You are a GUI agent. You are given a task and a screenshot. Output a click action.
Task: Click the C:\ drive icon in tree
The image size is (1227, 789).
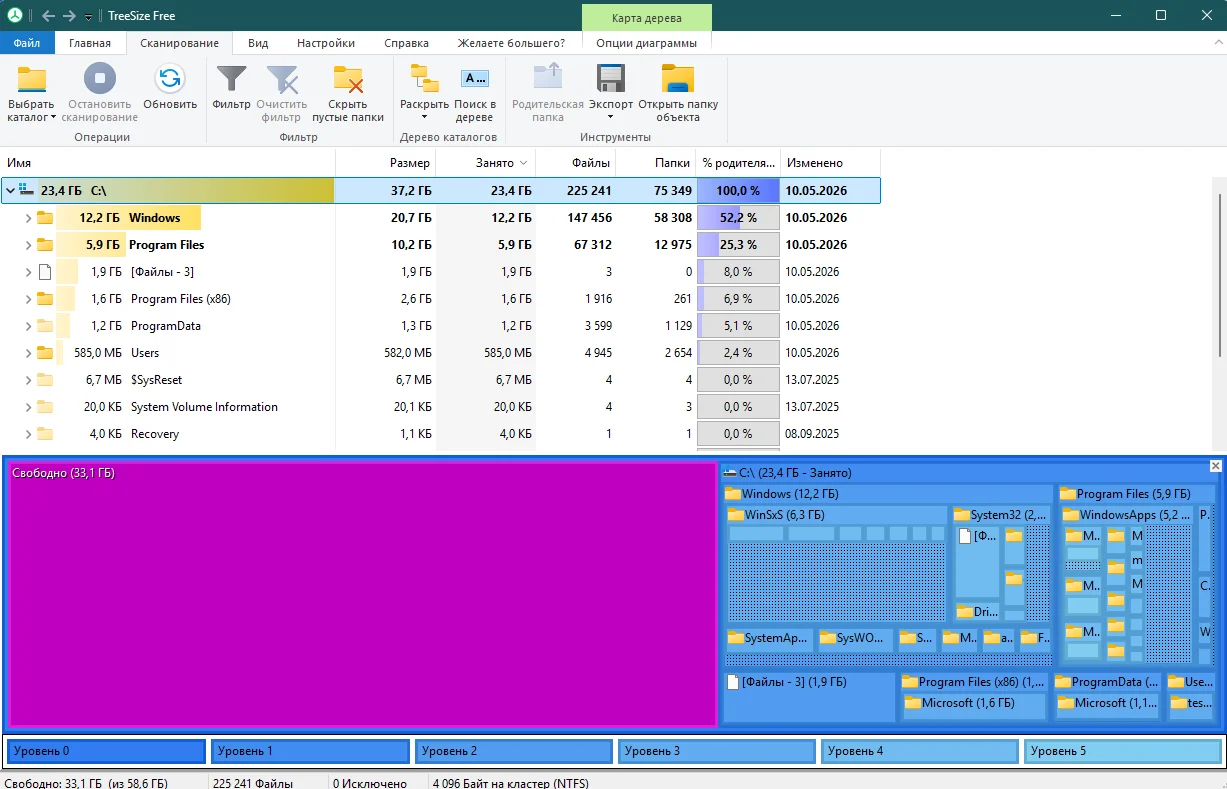coord(27,189)
